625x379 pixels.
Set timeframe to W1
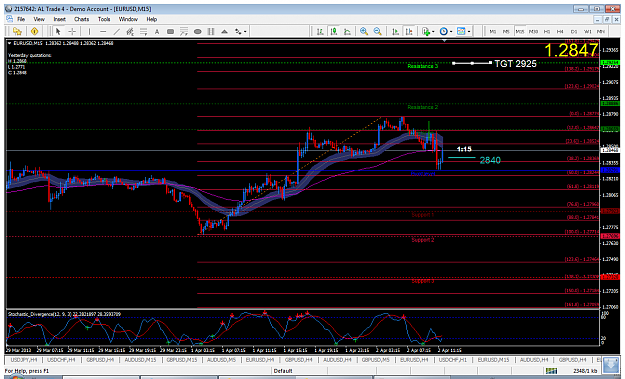tap(588, 31)
